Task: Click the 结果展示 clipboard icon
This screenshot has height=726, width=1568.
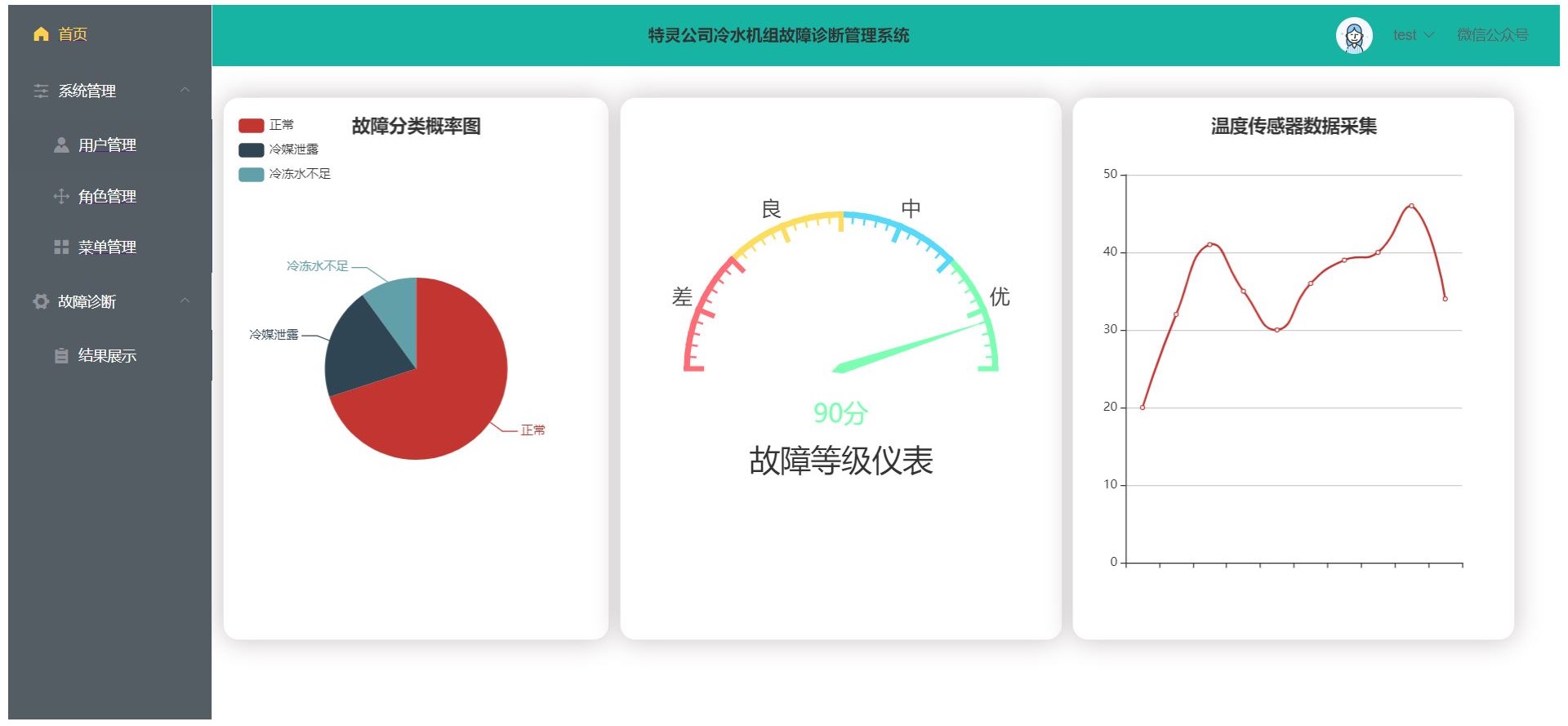Action: click(61, 356)
